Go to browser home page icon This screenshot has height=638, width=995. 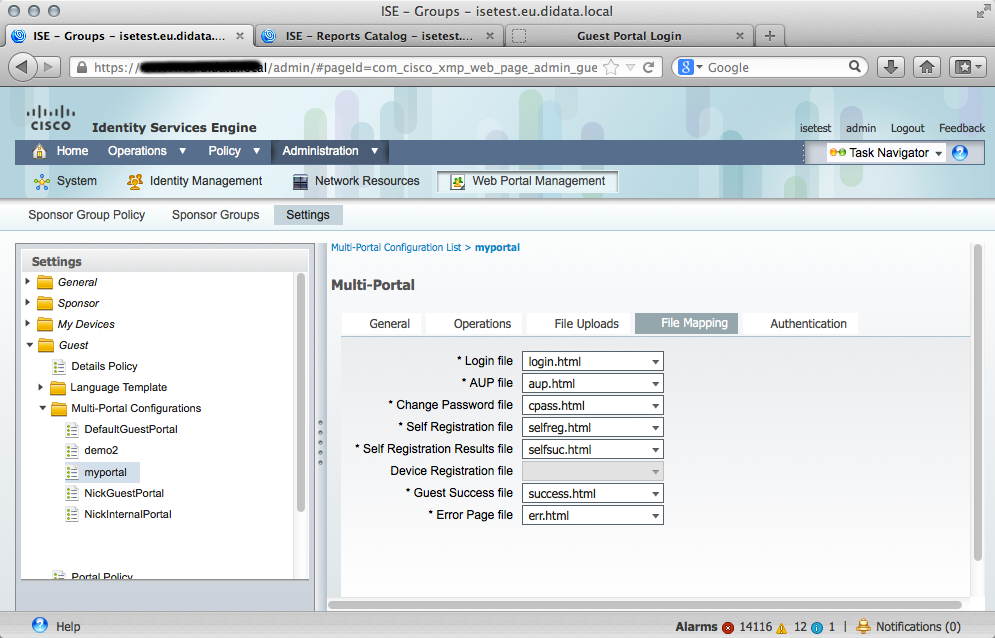927,67
